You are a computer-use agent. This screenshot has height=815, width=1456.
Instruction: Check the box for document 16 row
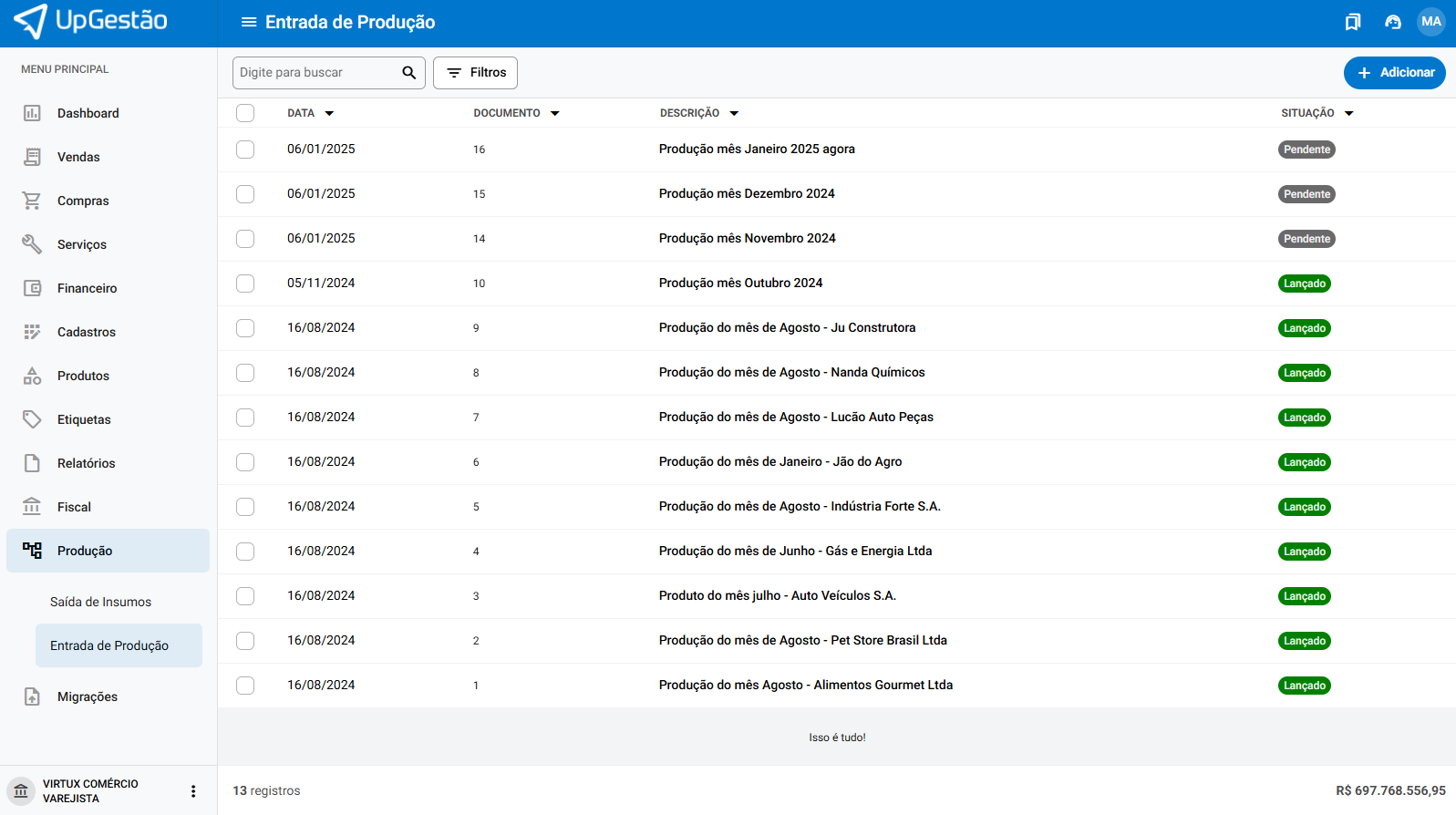pyautogui.click(x=245, y=150)
